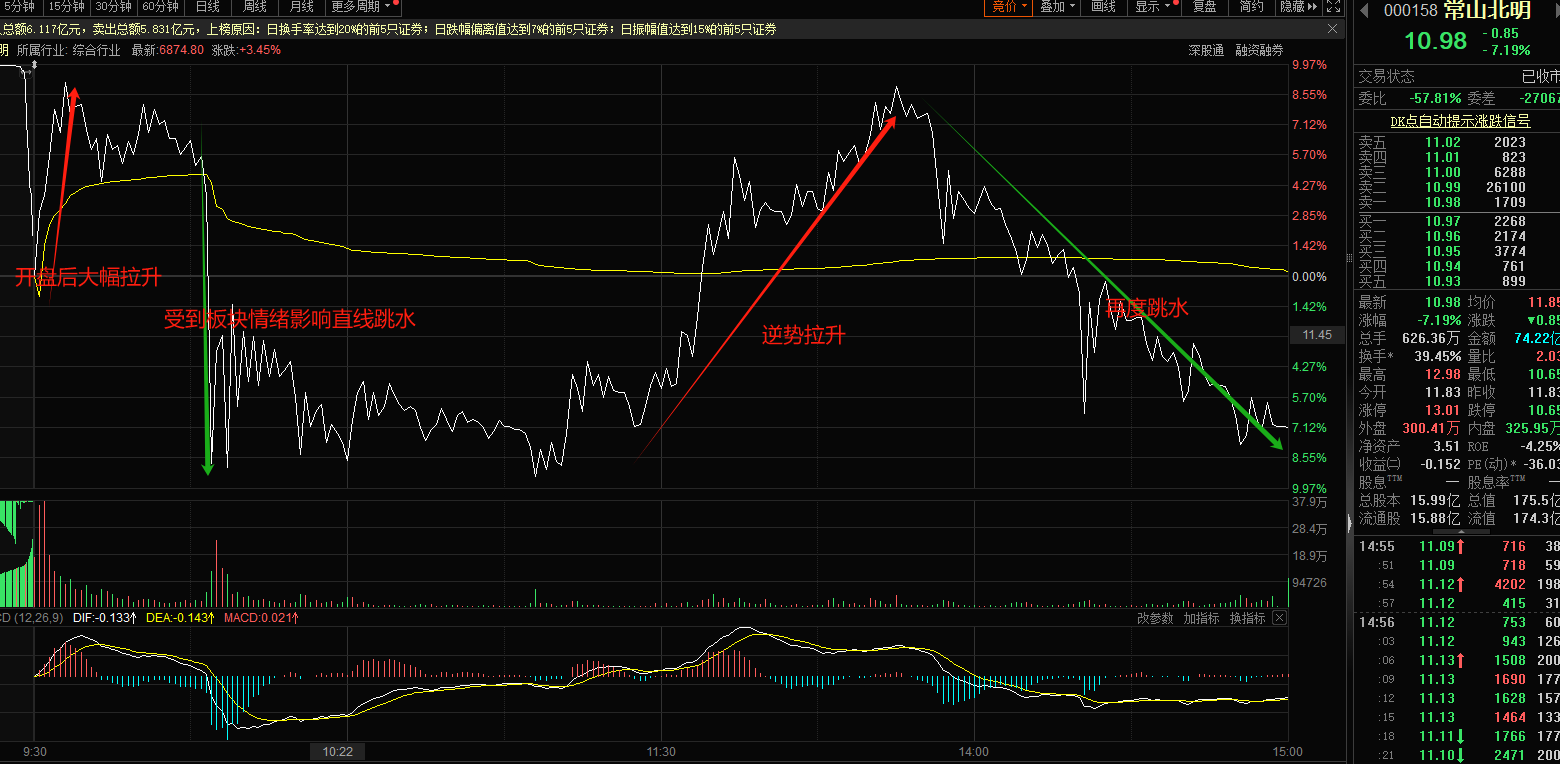This screenshot has width=1560, height=764.
Task: Select 买一 price 10.97
Action: 1443,221
